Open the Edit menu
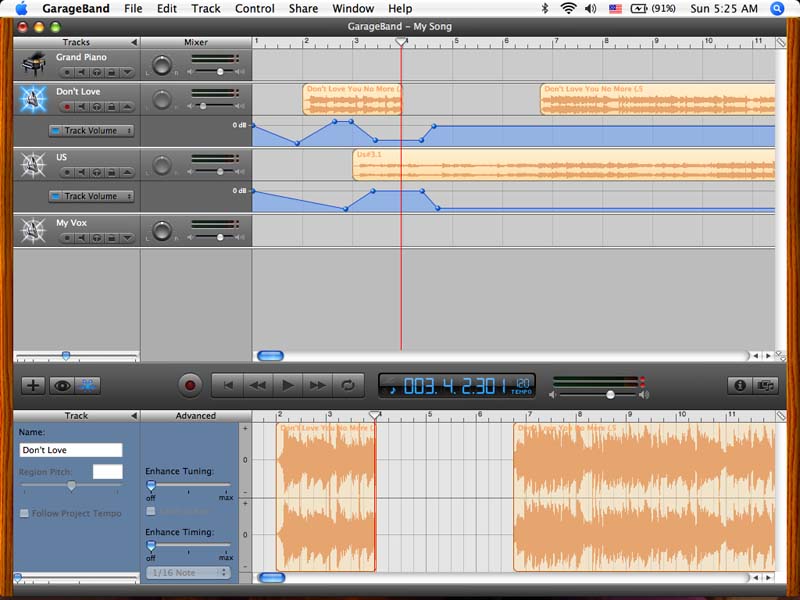 pyautogui.click(x=167, y=9)
